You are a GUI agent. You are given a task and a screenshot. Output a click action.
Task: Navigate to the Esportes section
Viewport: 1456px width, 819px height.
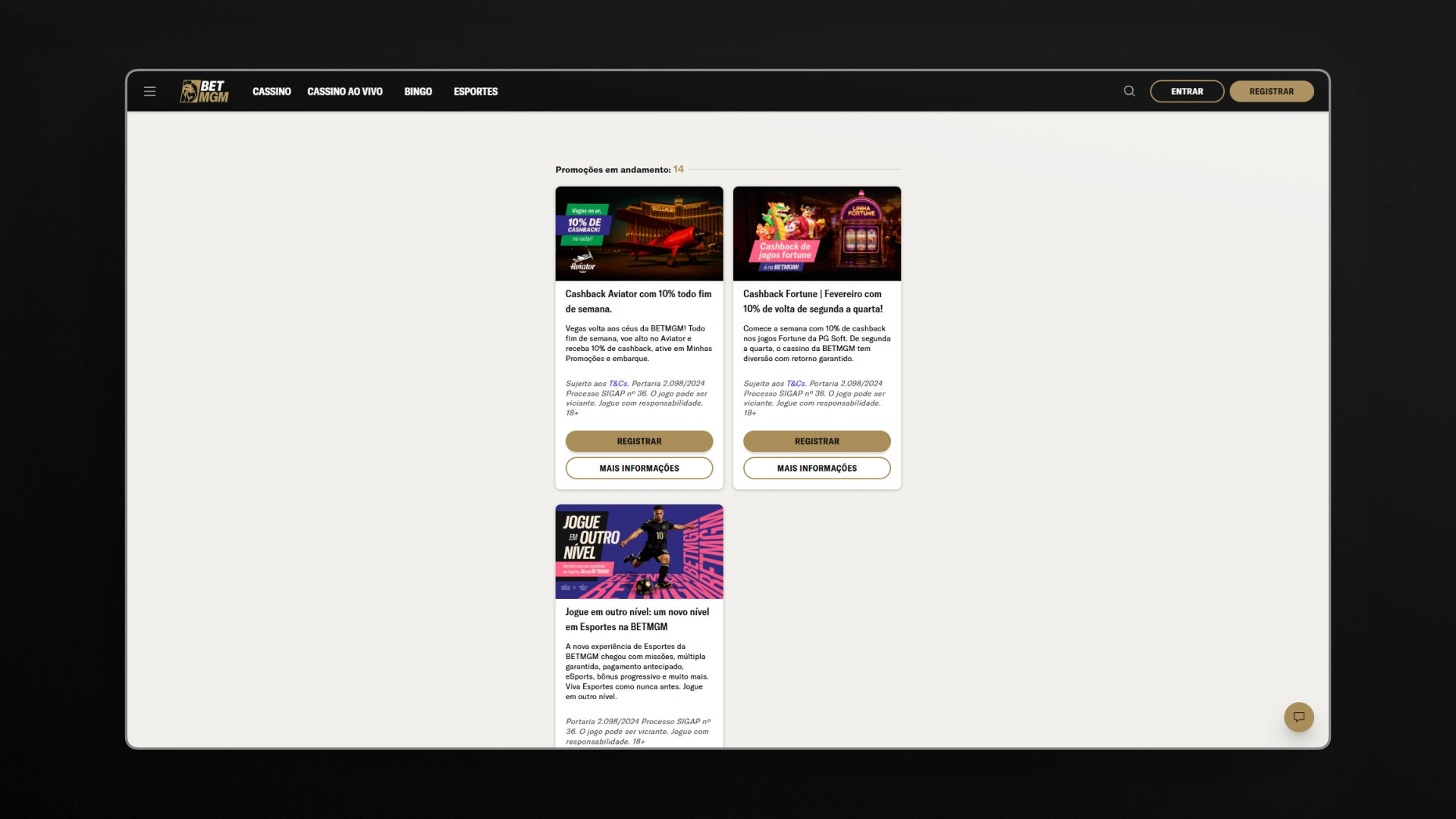tap(475, 91)
